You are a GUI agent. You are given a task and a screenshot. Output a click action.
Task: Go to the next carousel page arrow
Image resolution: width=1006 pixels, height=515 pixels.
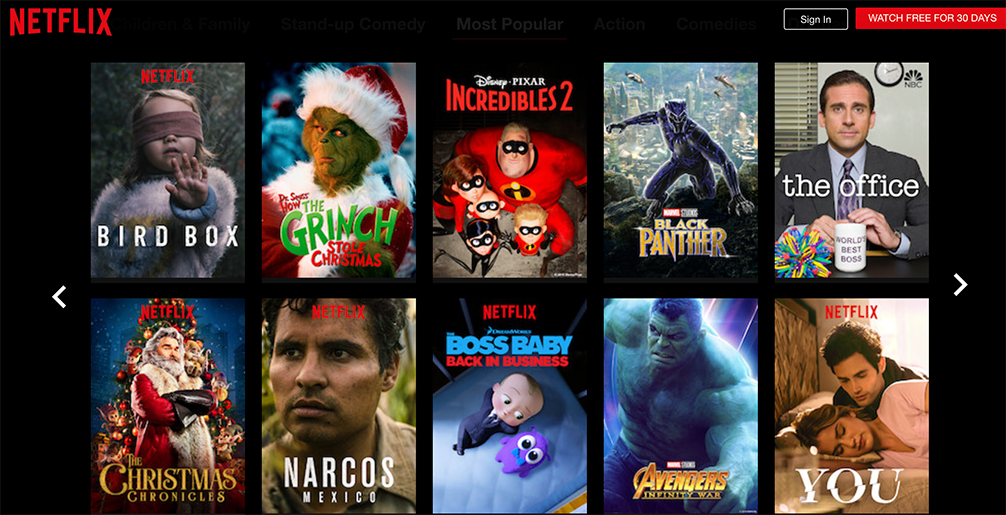tap(960, 284)
